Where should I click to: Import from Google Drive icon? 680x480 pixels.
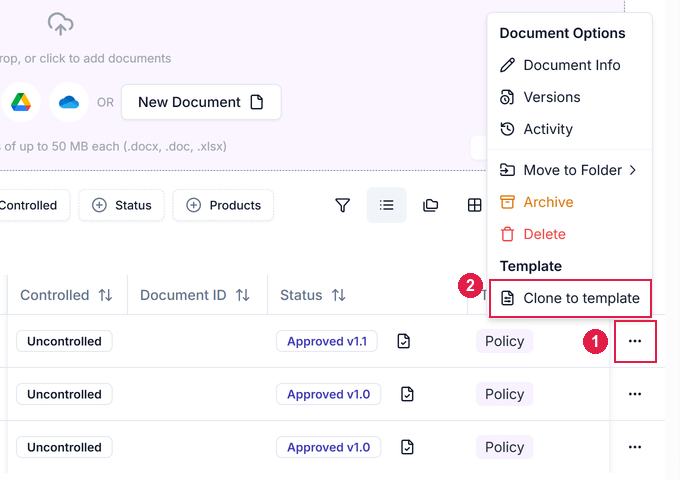point(21,102)
